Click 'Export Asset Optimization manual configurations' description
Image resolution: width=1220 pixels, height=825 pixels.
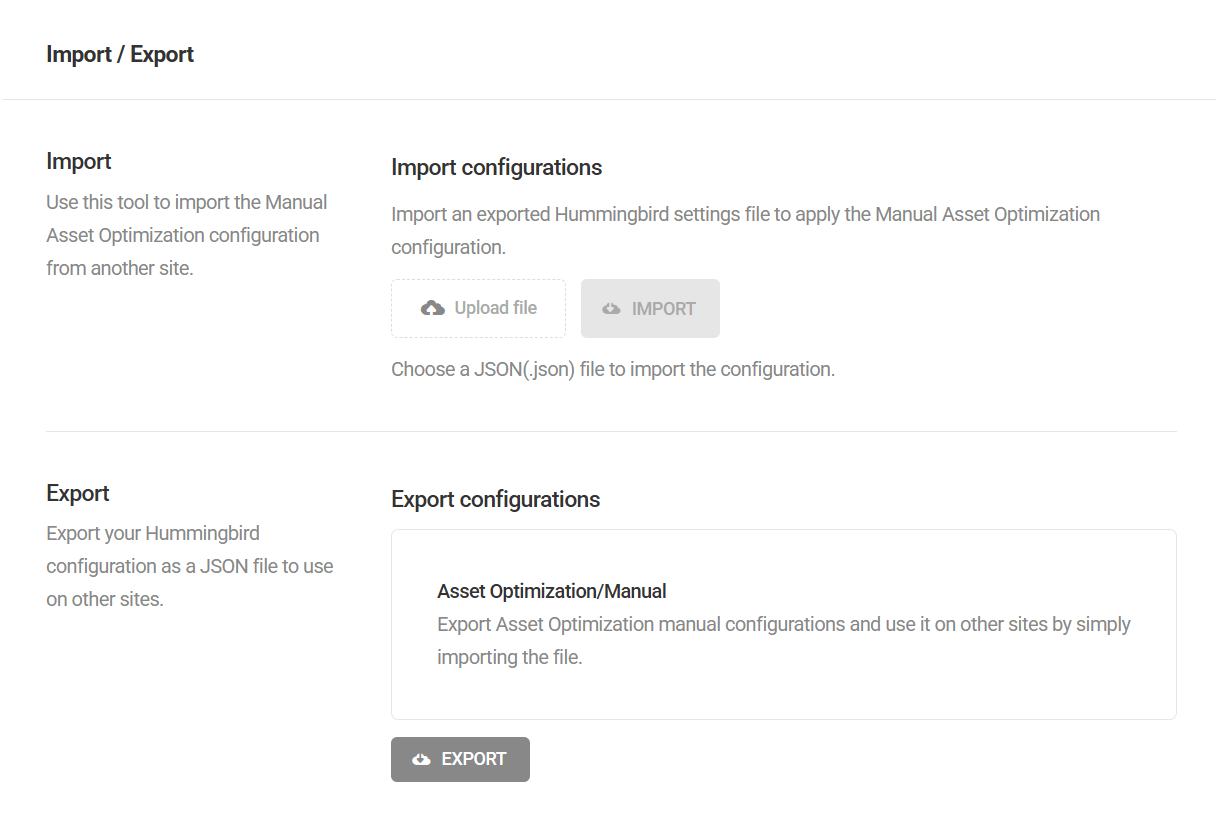[784, 641]
